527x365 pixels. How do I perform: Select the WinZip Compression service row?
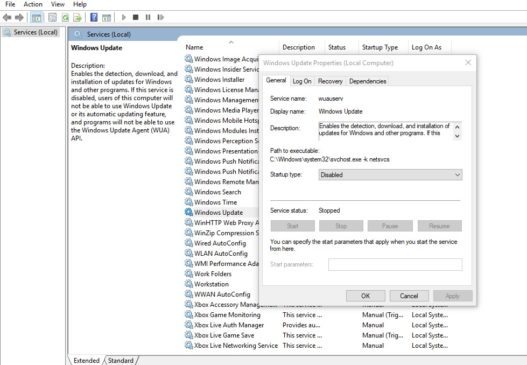pos(222,233)
